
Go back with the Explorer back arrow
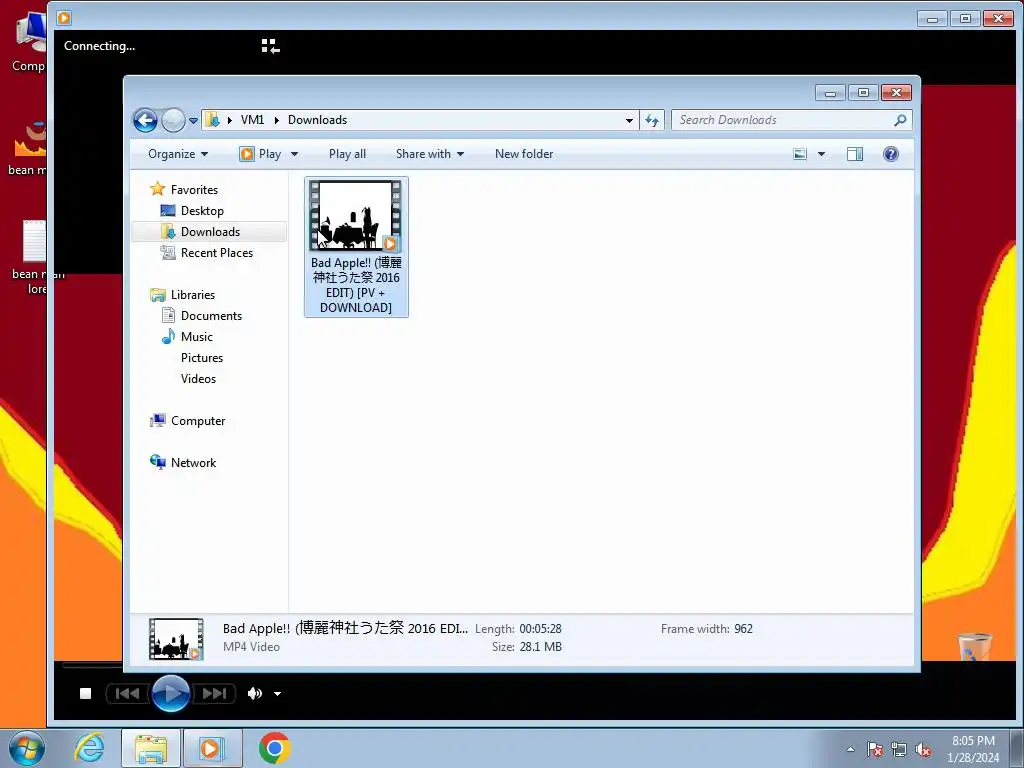coord(145,120)
